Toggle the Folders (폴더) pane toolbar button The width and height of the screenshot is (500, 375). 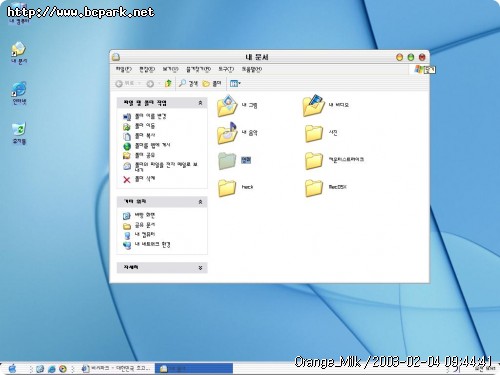click(x=212, y=83)
